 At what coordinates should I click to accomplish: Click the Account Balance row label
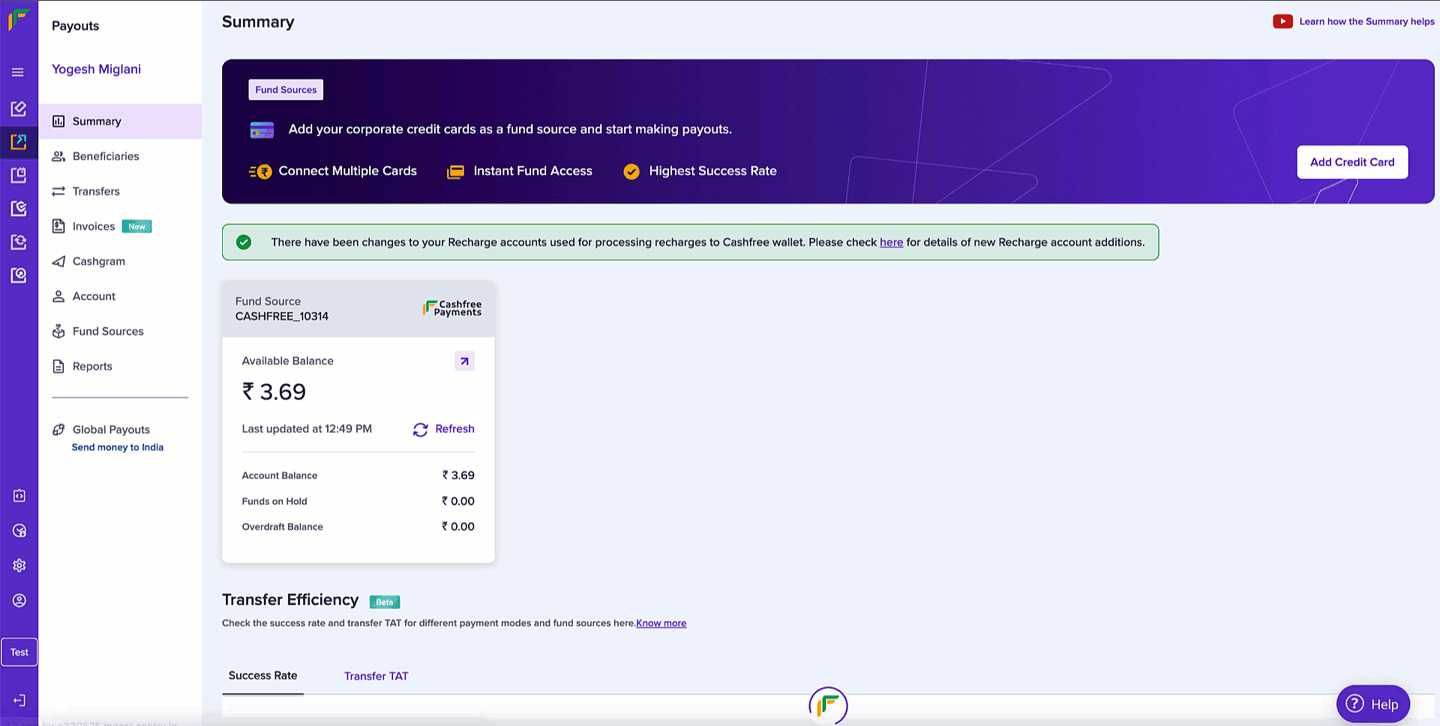[280, 476]
